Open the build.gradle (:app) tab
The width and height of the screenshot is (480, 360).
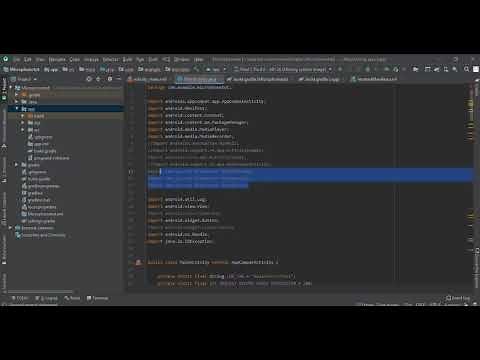(319, 79)
